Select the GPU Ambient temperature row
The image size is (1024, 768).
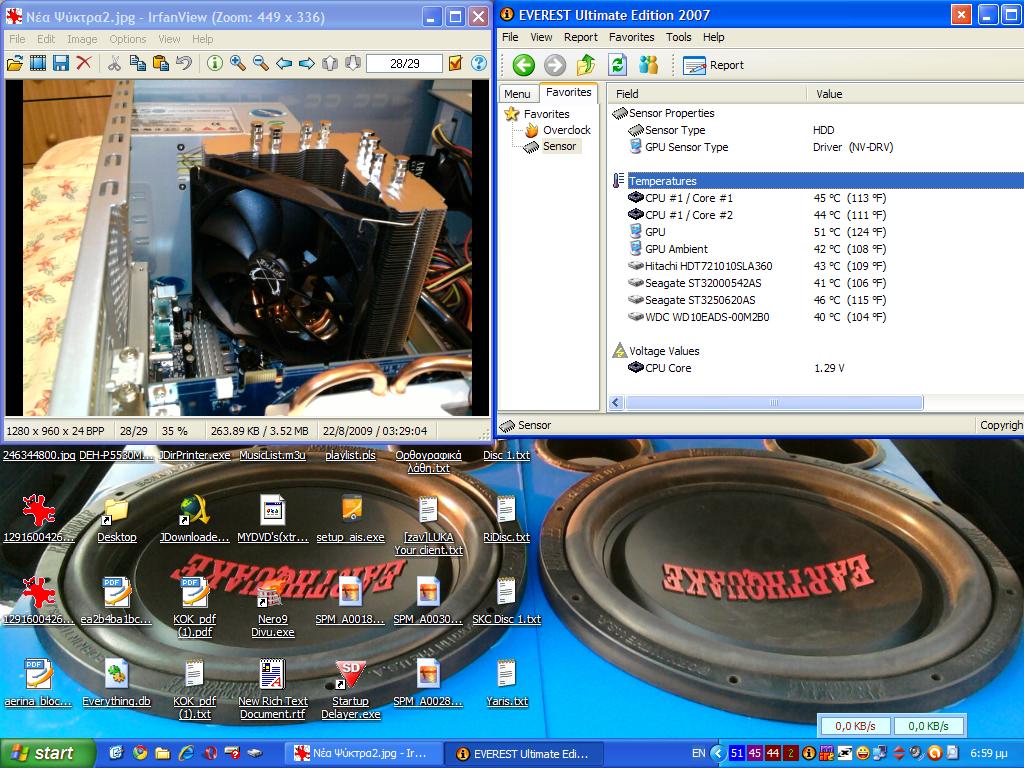[818, 249]
